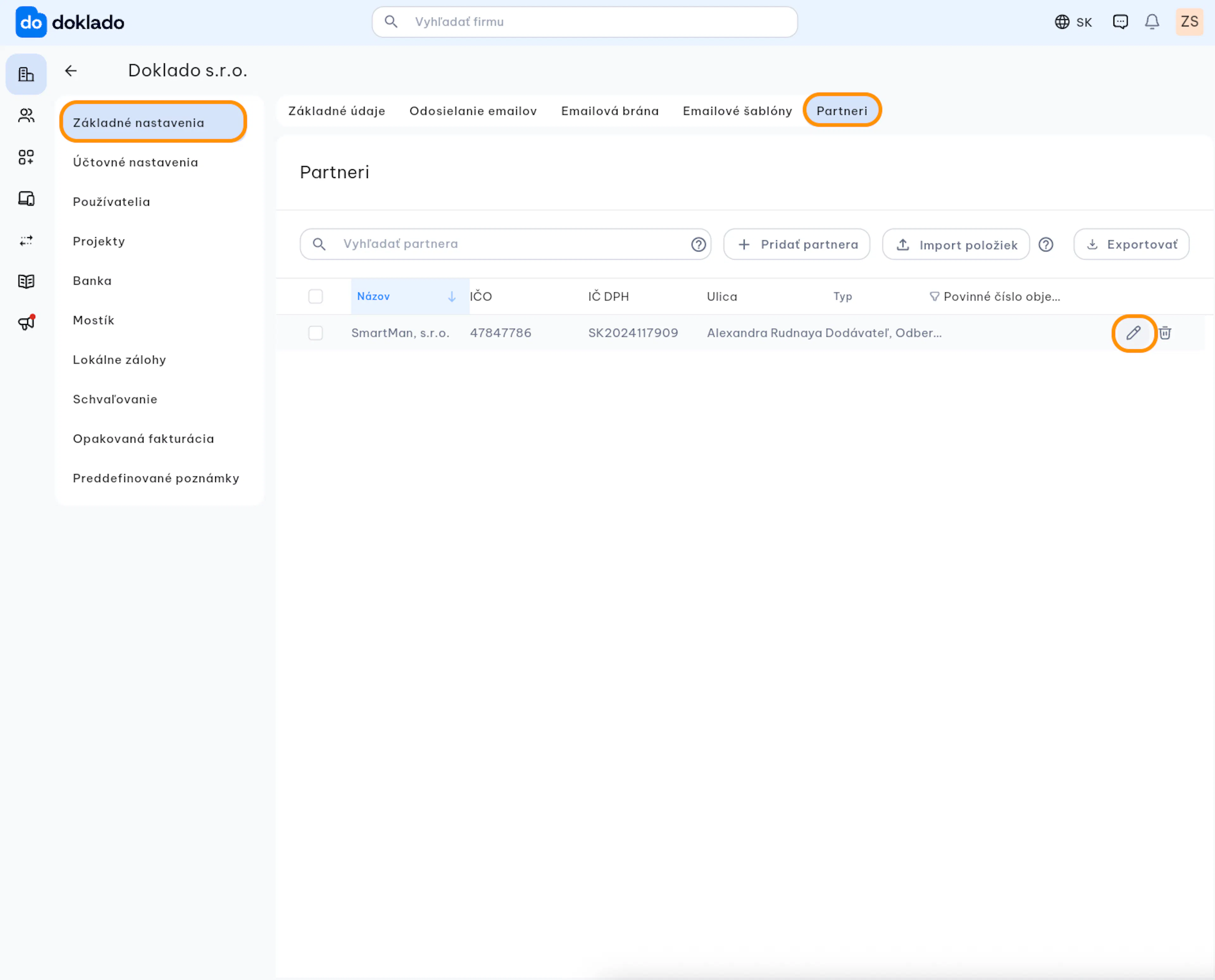Click the Povinné číslo obje... column header
1215x980 pixels.
[x=1002, y=296]
